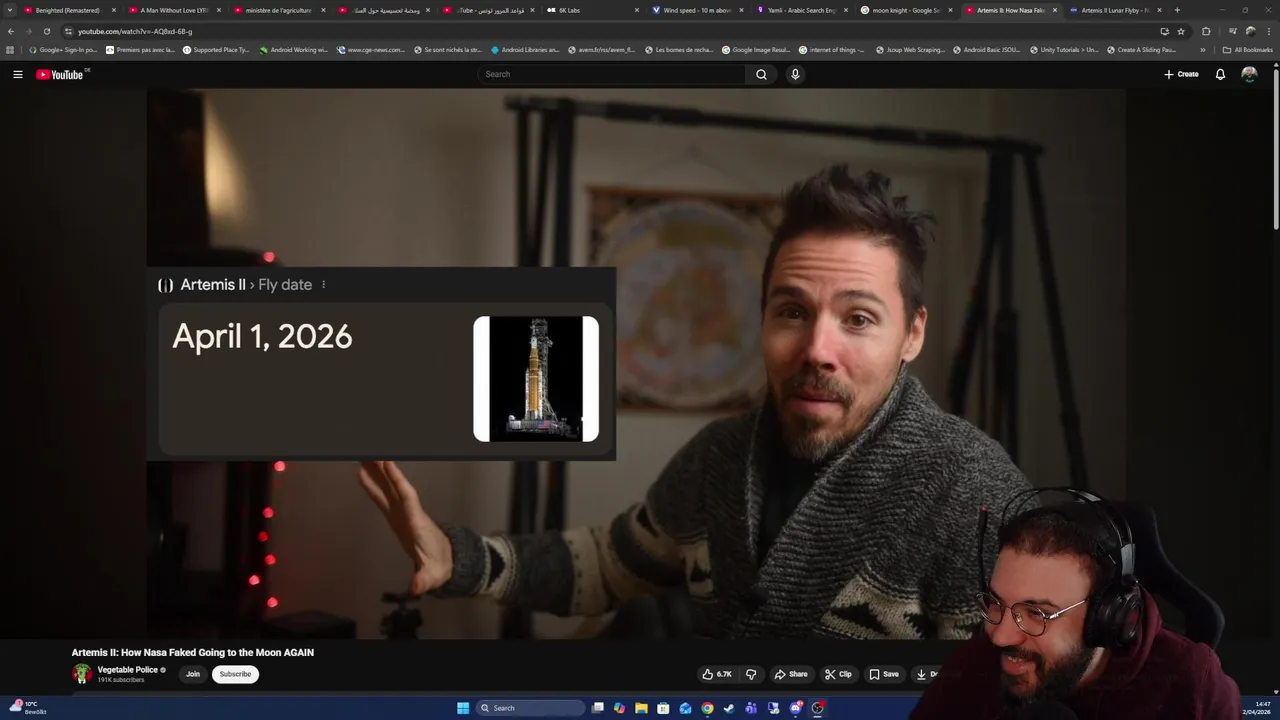The height and width of the screenshot is (720, 1280).
Task: Reload the page with the refresh icon
Action: coord(46,31)
